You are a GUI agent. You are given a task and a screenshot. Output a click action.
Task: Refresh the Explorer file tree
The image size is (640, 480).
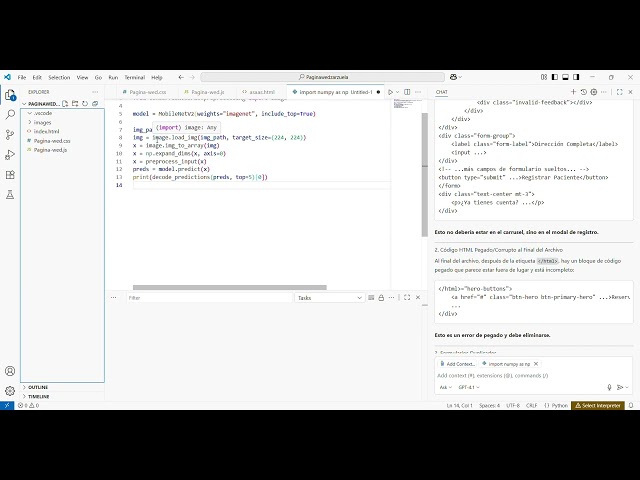click(x=85, y=104)
